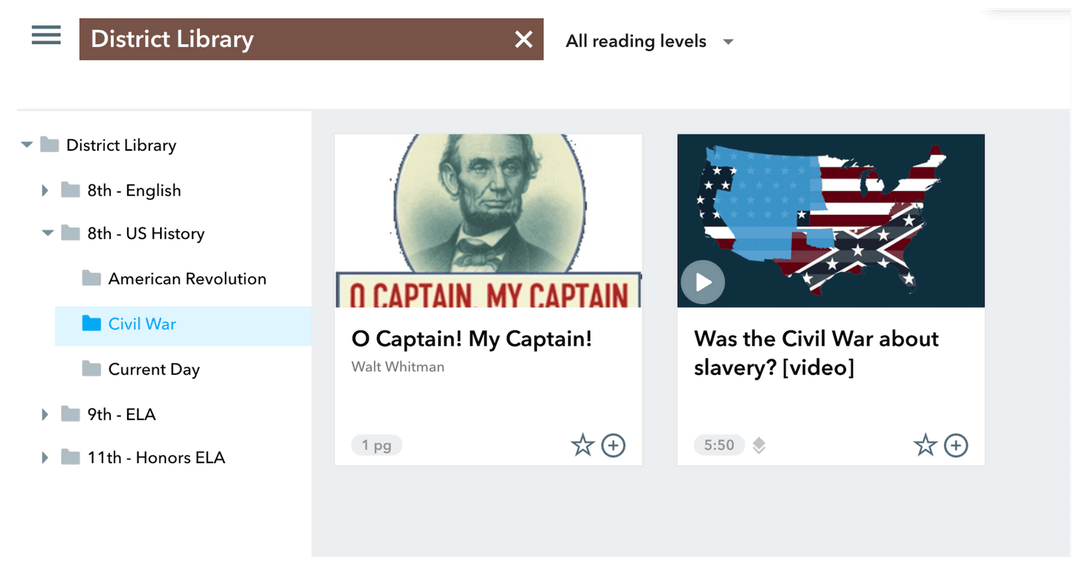Select the Civil War folder
The width and height of the screenshot is (1080, 568).
click(x=142, y=324)
